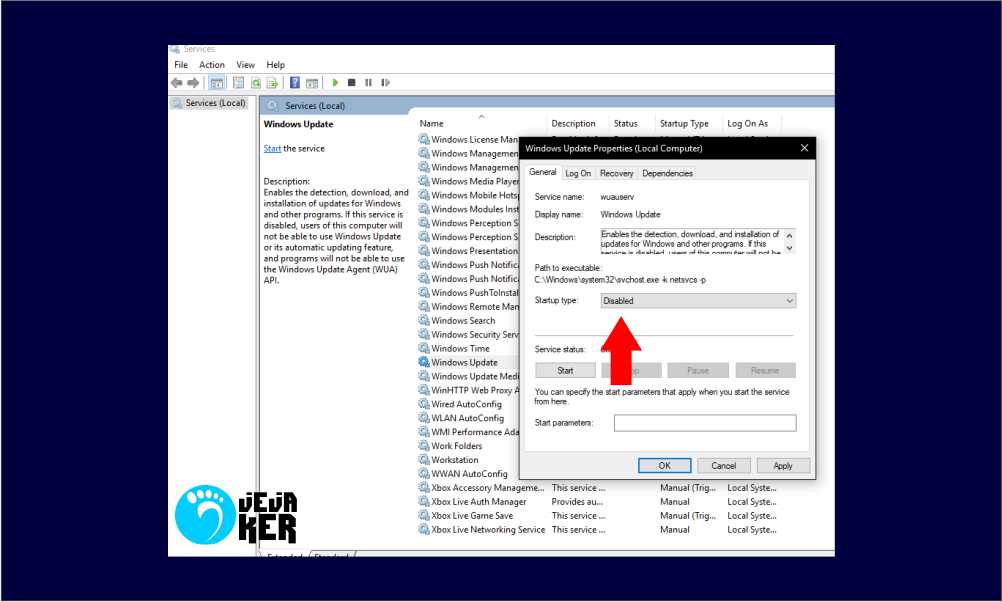1002x602 pixels.
Task: Click the Apply button
Action: (783, 466)
